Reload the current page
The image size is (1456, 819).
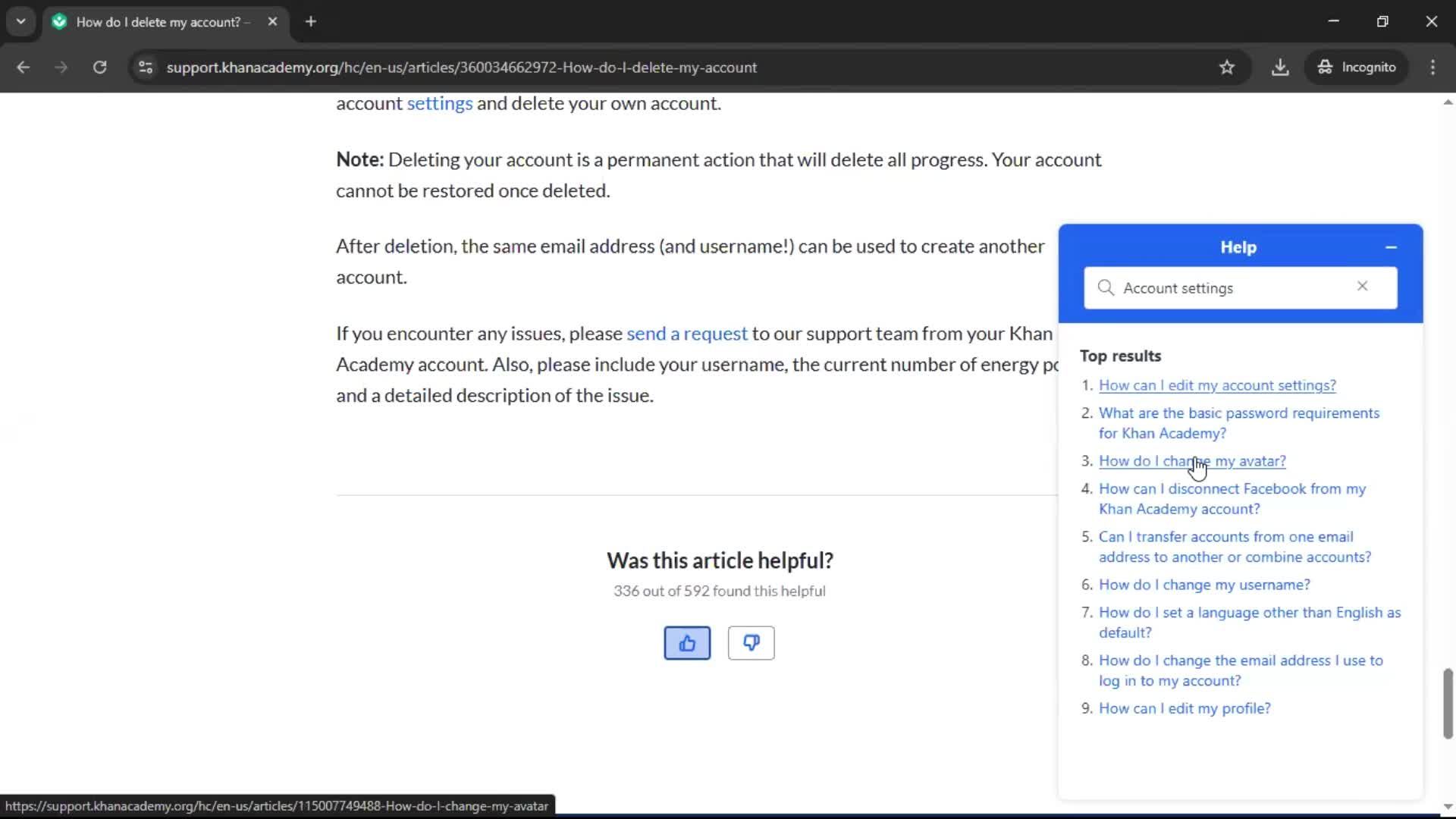[99, 67]
